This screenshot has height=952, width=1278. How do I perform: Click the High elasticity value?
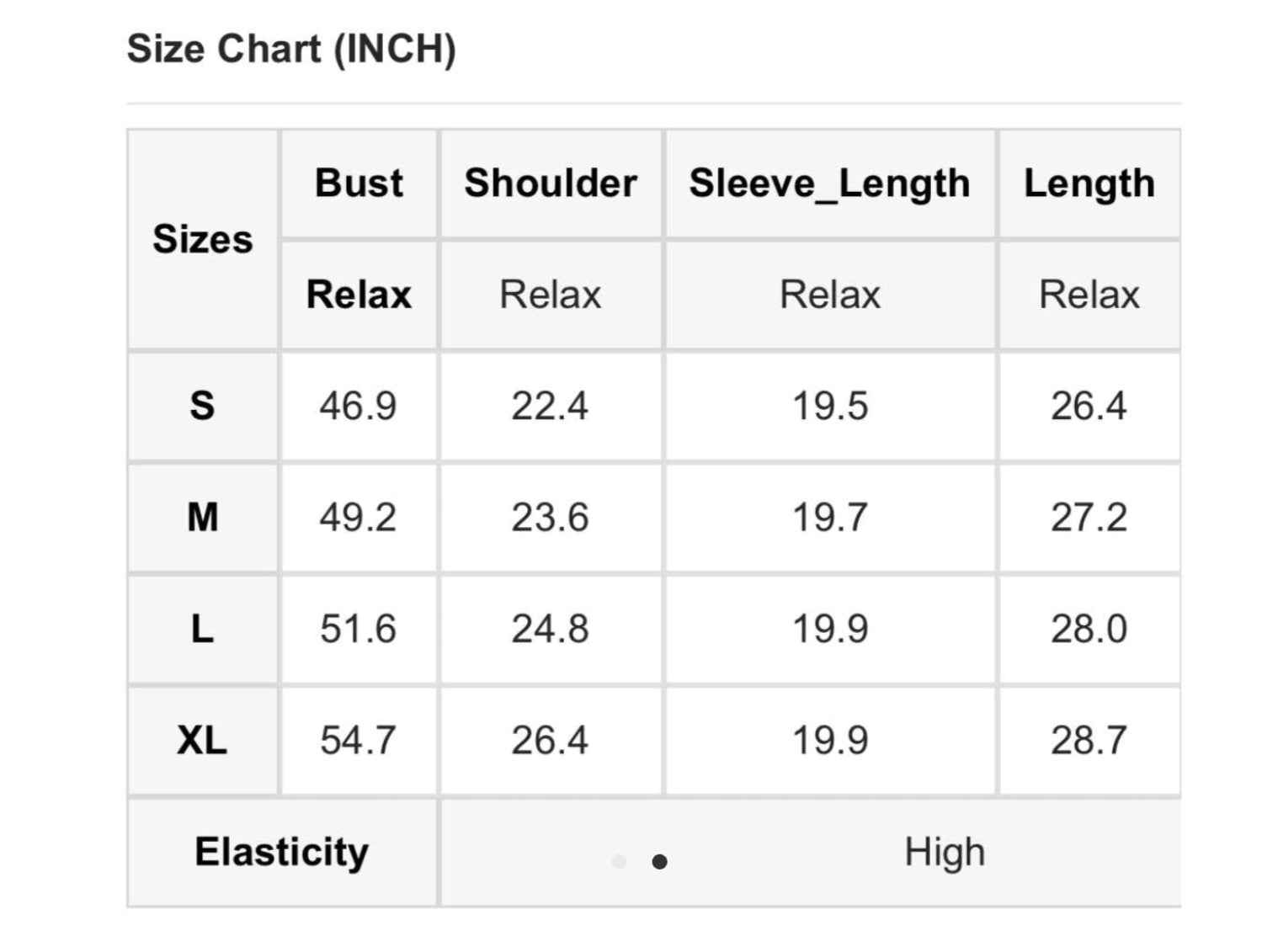[x=944, y=851]
